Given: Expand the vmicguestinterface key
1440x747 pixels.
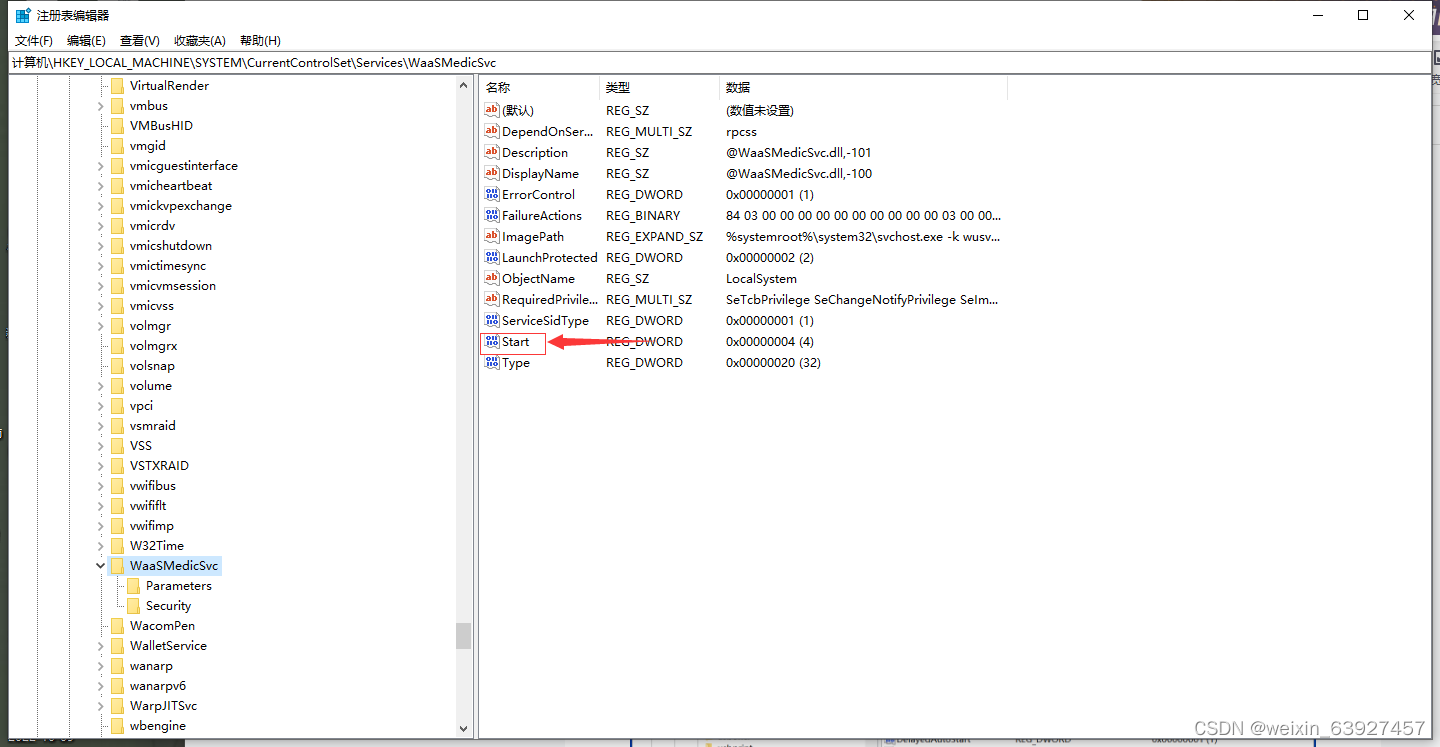Looking at the screenshot, I should click(x=101, y=166).
